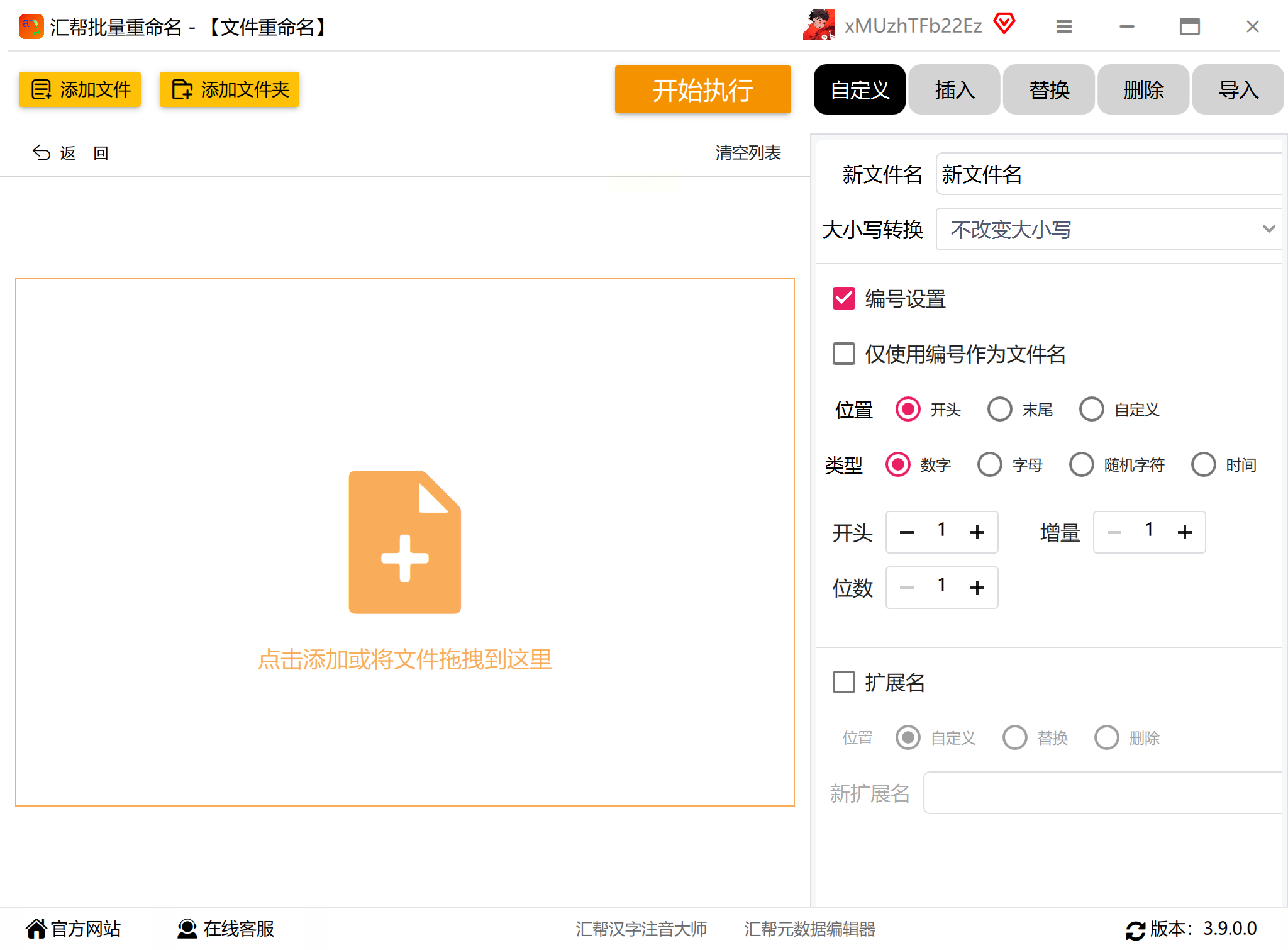The image size is (1288, 950).
Task: Click the user avatar picture
Action: 819,25
